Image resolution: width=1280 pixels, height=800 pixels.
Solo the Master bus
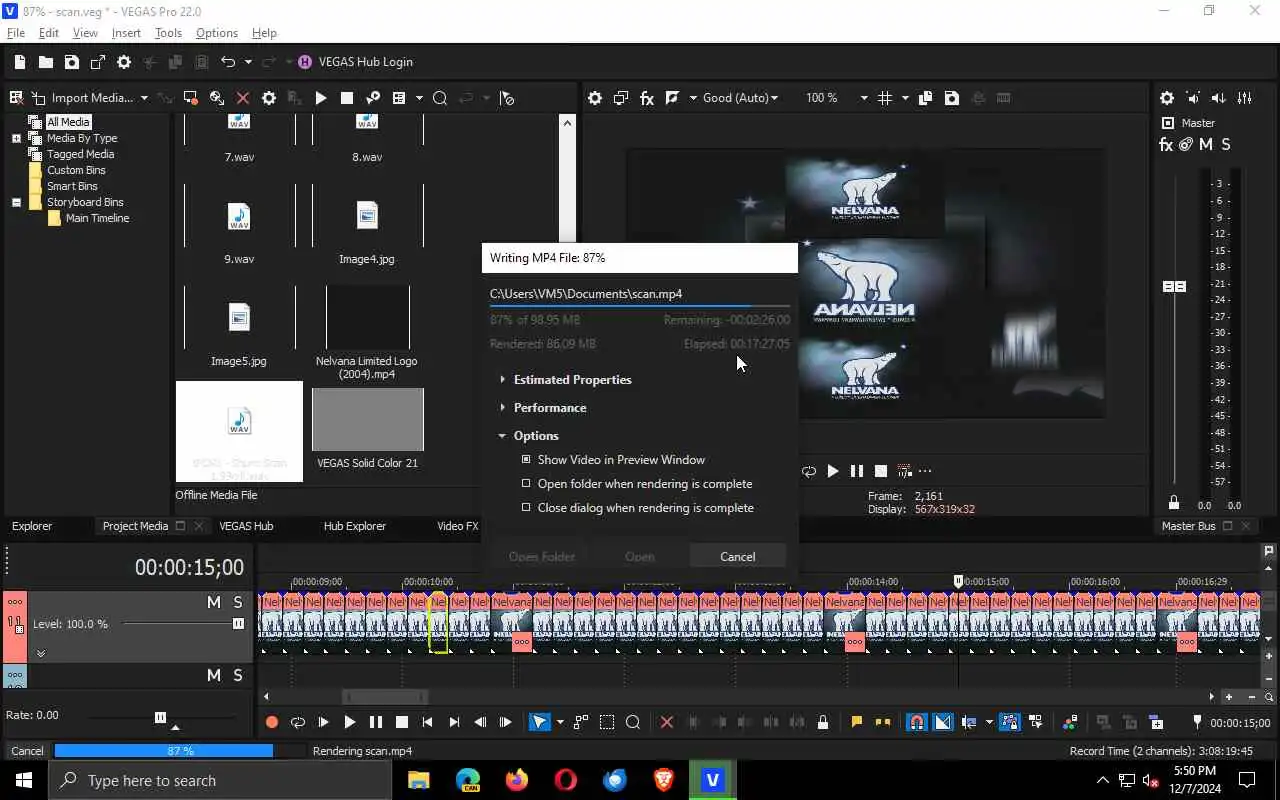click(1226, 145)
